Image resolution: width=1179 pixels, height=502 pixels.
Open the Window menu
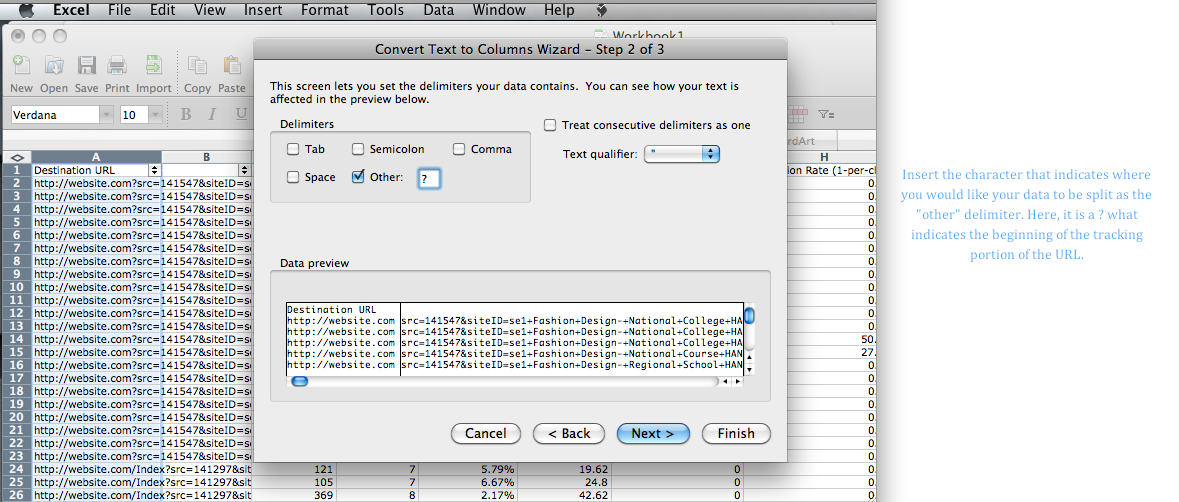pos(499,10)
